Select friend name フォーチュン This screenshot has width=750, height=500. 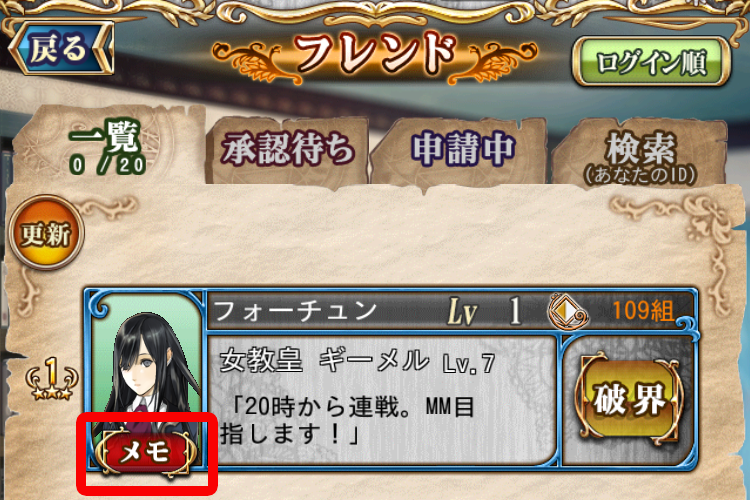point(296,311)
